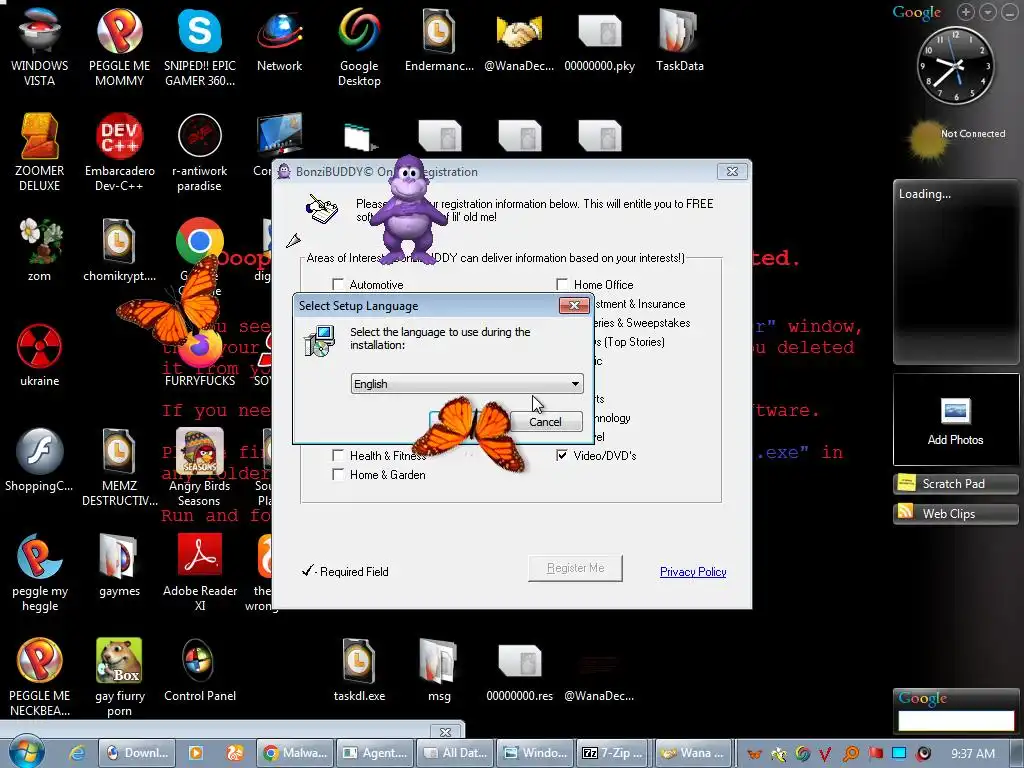The height and width of the screenshot is (768, 1024).
Task: Select the MEMZ DESTRUCTIV... file icon
Action: 120,467
